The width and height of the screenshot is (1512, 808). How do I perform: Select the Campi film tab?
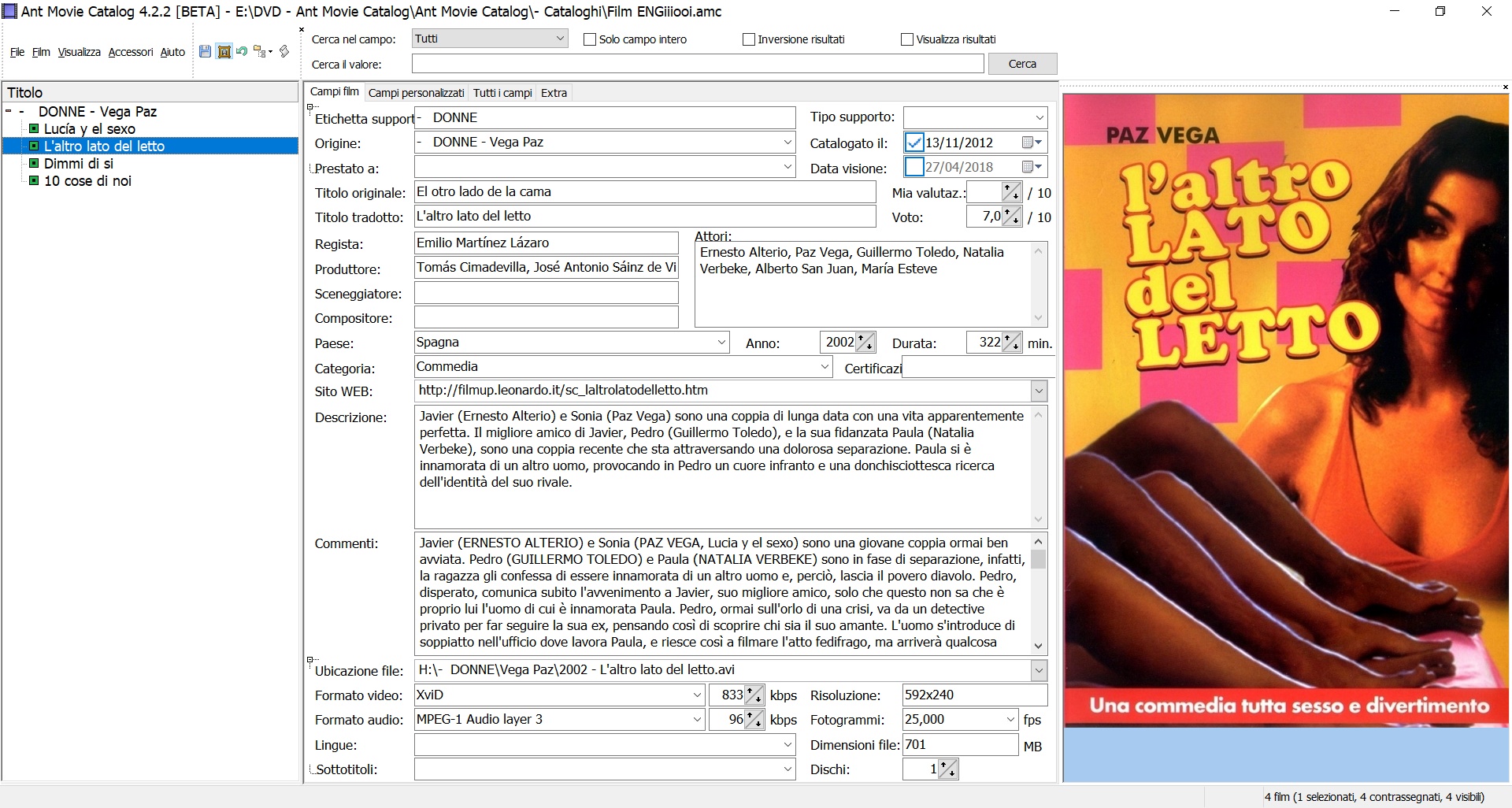coord(335,91)
